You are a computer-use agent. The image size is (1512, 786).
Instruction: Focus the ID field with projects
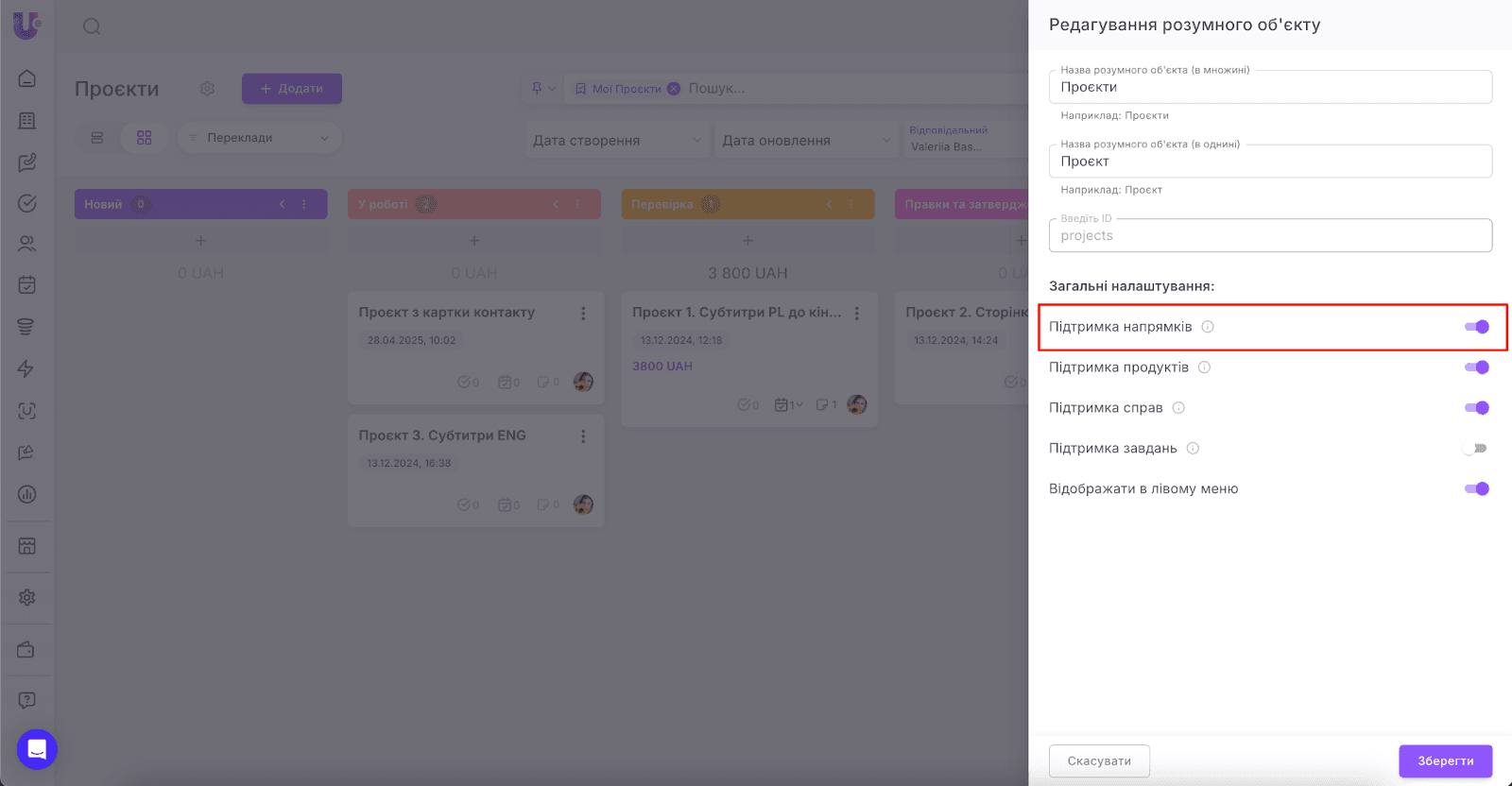pos(1270,235)
